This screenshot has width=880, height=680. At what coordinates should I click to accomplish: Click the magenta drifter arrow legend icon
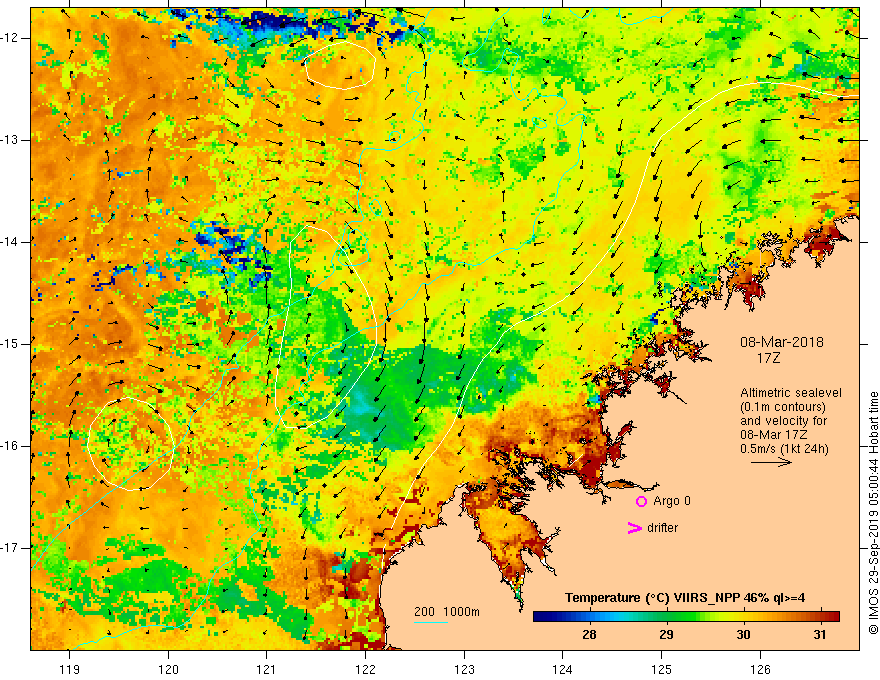pyautogui.click(x=634, y=528)
